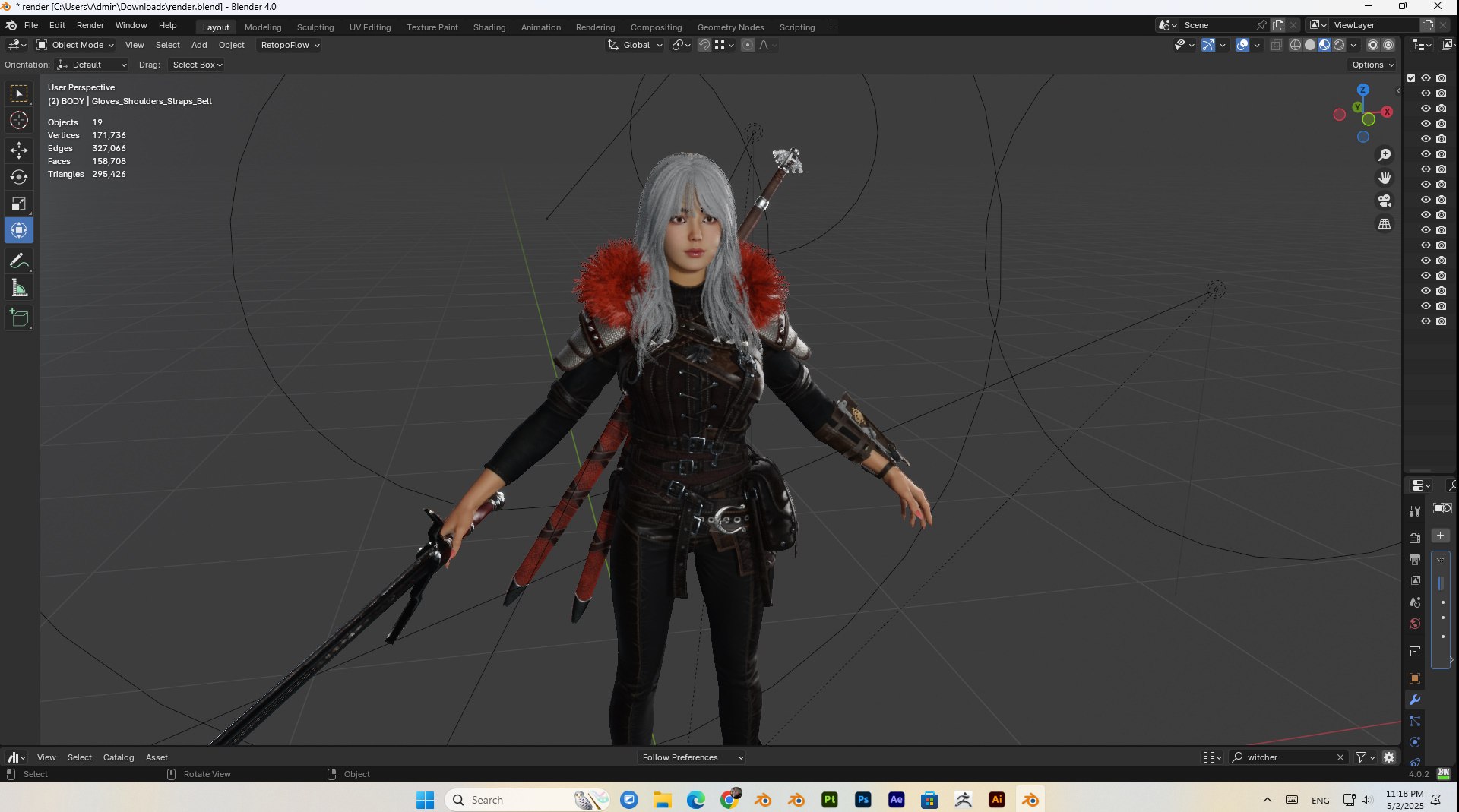This screenshot has width=1459, height=812.
Task: Open the viewport Add menu
Action: tap(199, 46)
